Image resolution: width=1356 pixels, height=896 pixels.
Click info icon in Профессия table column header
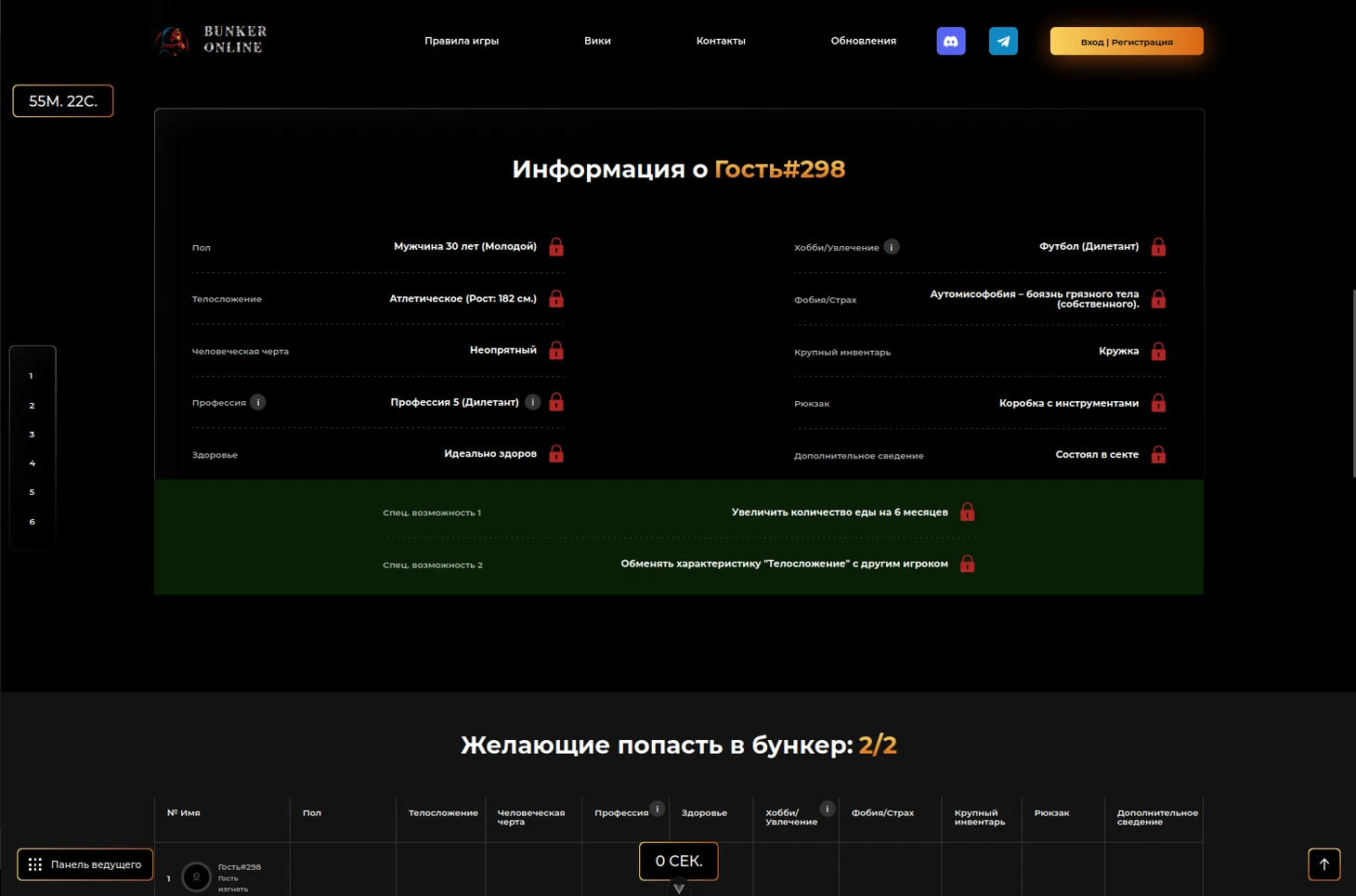pyautogui.click(x=657, y=809)
